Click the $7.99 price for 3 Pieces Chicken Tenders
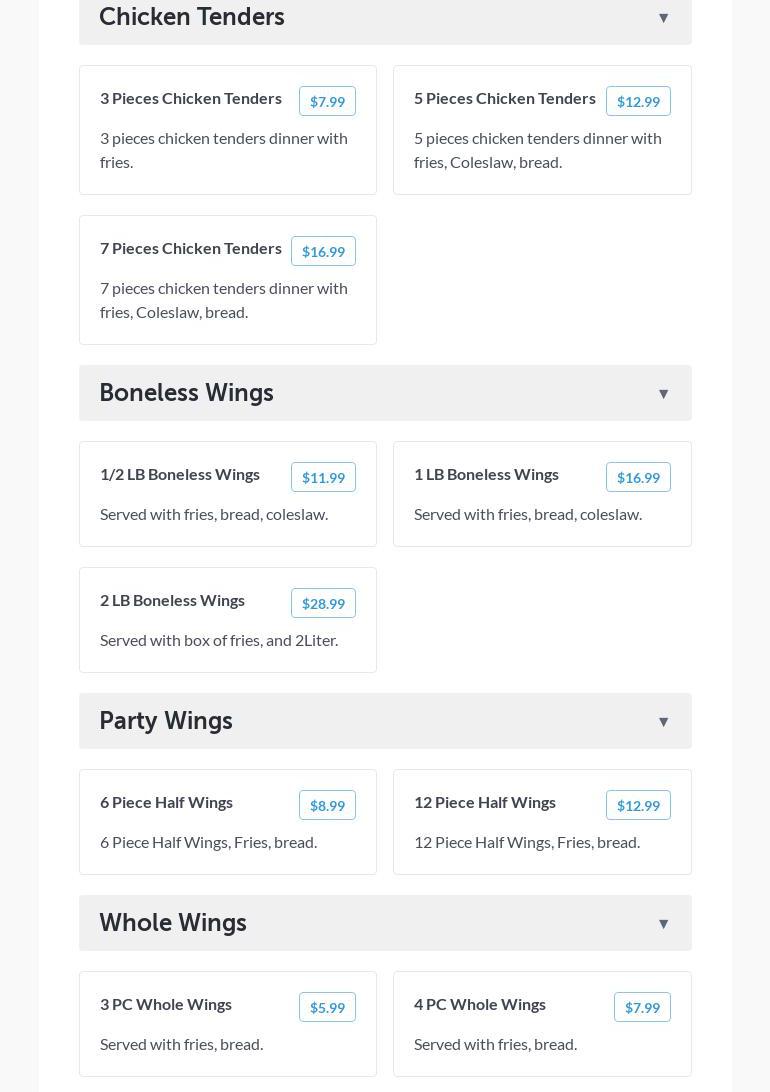The height and width of the screenshot is (1092, 770). pos(327,101)
